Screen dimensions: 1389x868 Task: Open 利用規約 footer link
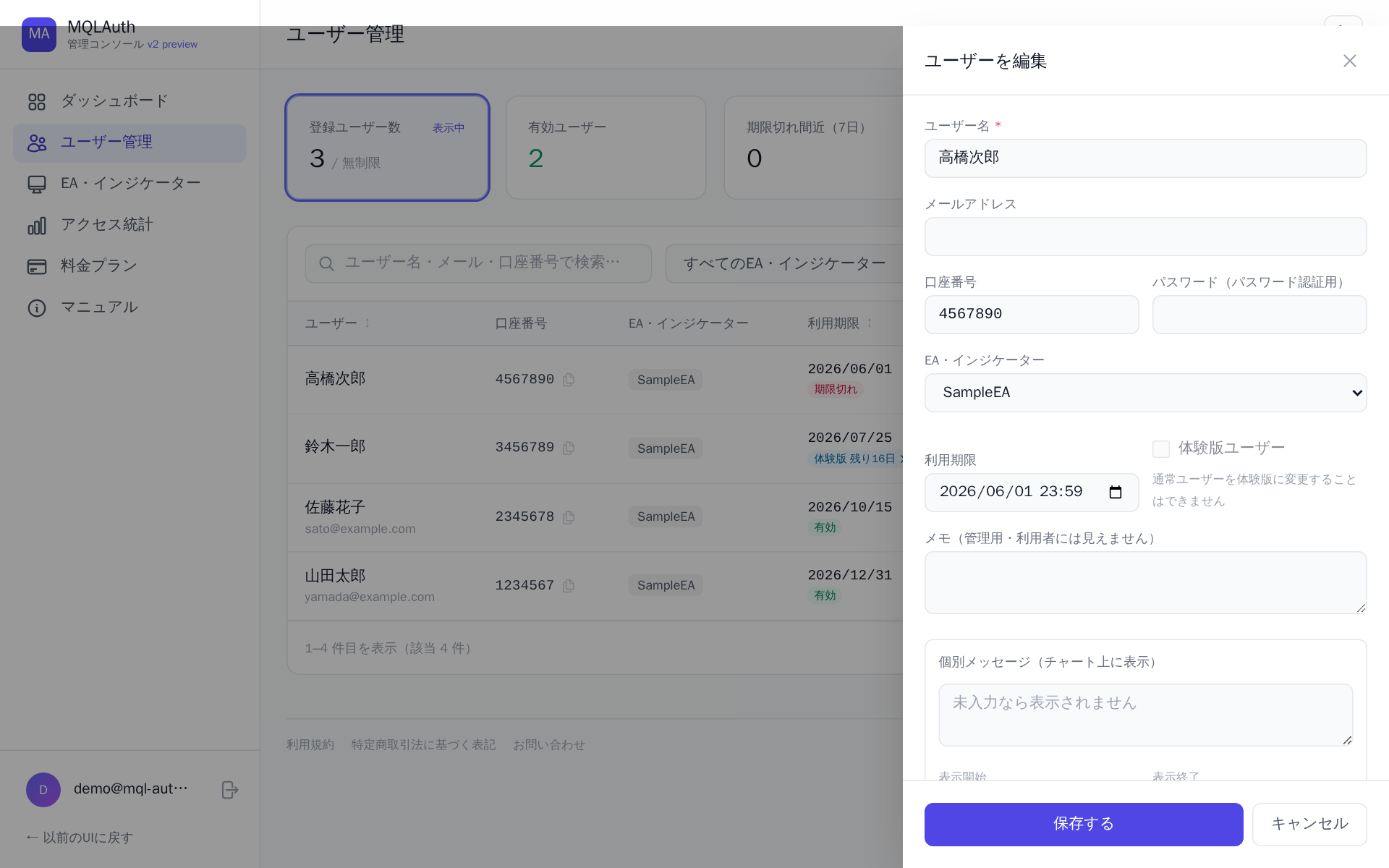pos(310,745)
